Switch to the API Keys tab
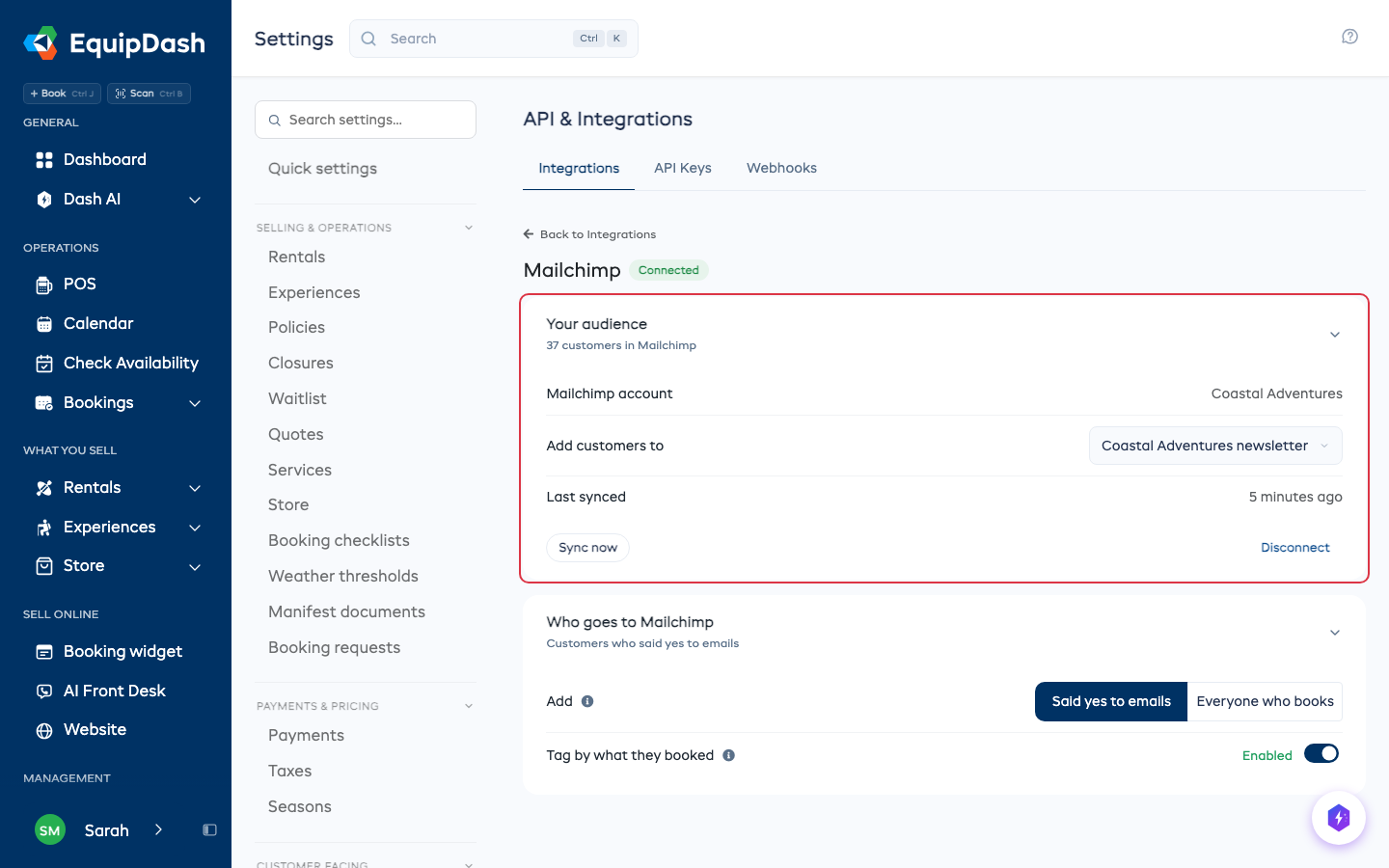Screen dimensions: 1389x868 point(683,168)
